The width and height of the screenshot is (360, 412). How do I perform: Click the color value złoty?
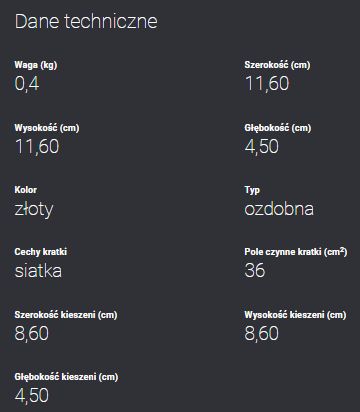point(34,209)
